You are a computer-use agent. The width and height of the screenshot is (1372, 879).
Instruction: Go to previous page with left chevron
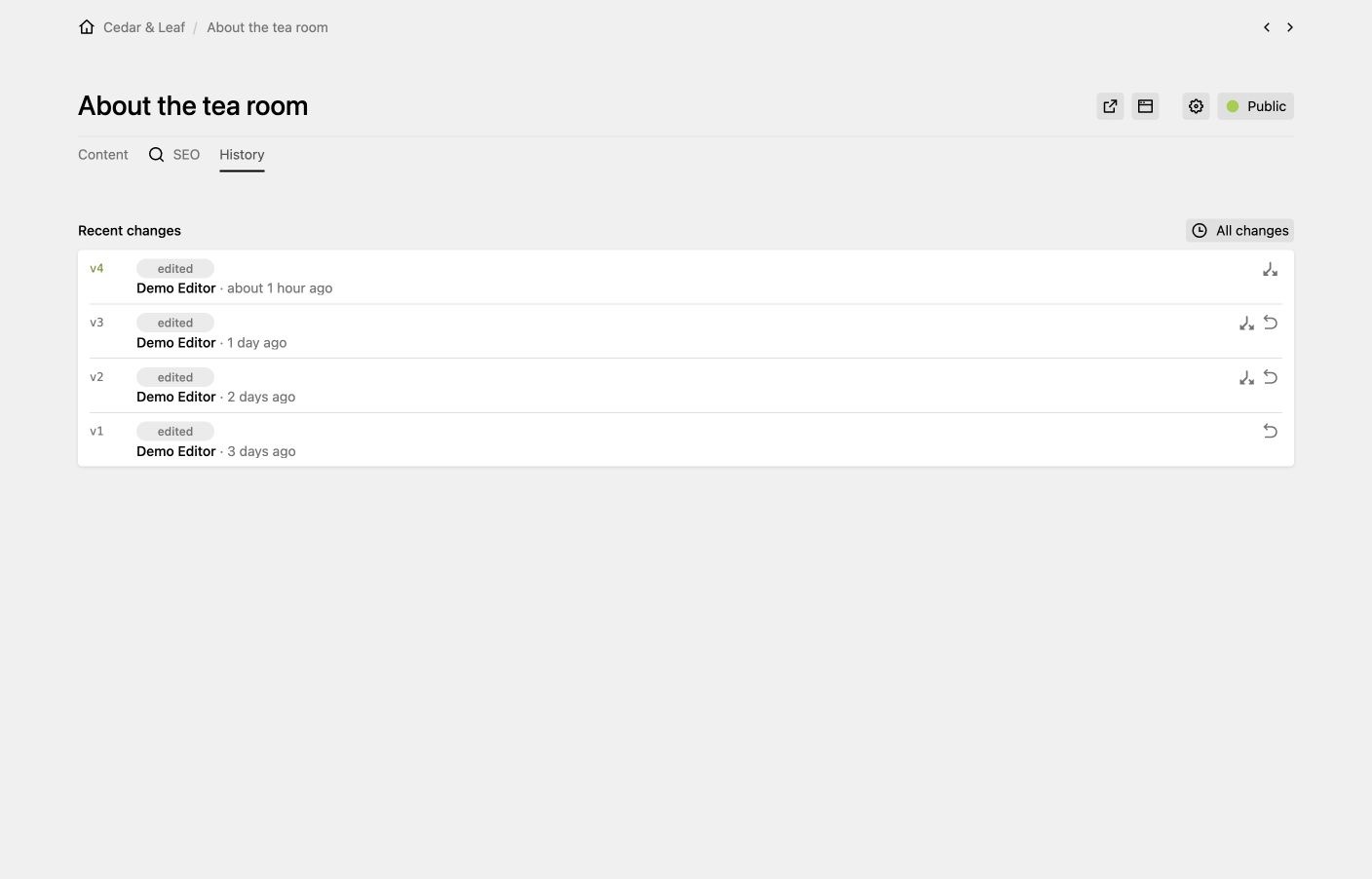pyautogui.click(x=1267, y=27)
